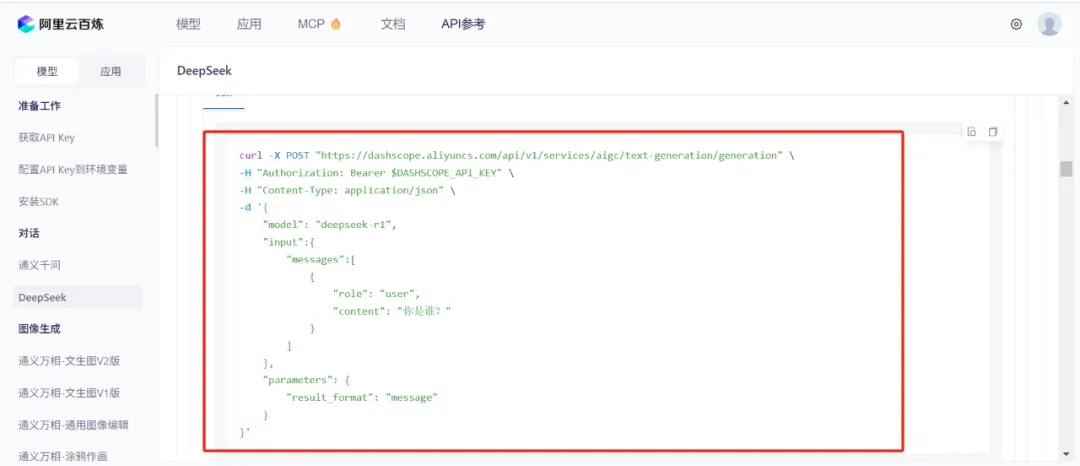
Task: Open 通义千问 in sidebar
Action: pyautogui.click(x=40, y=265)
